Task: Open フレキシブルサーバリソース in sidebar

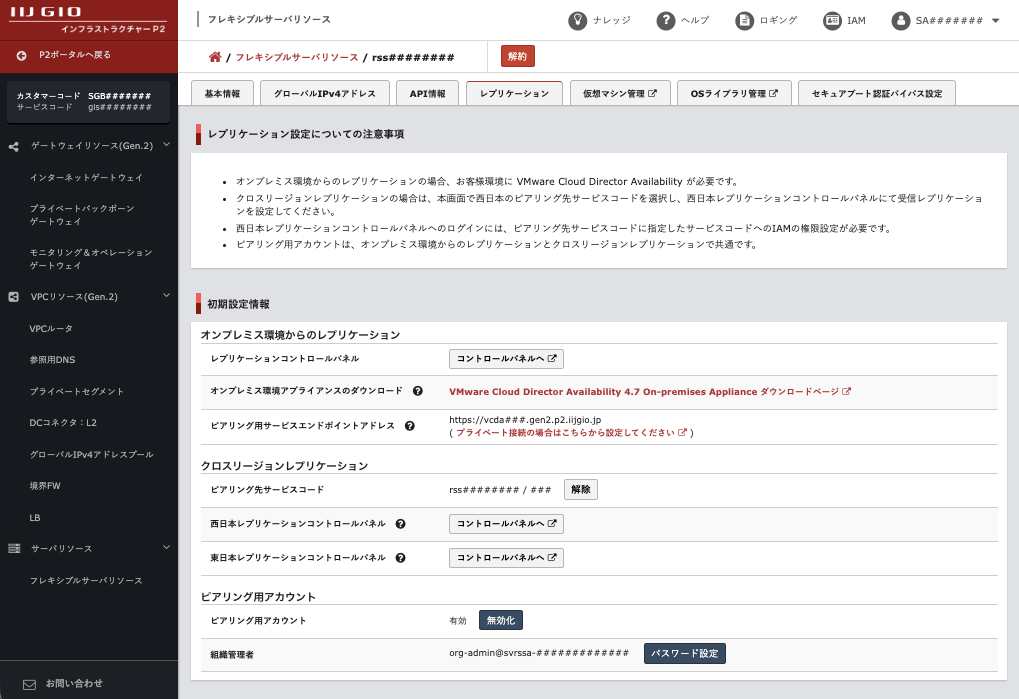Action: [86, 581]
